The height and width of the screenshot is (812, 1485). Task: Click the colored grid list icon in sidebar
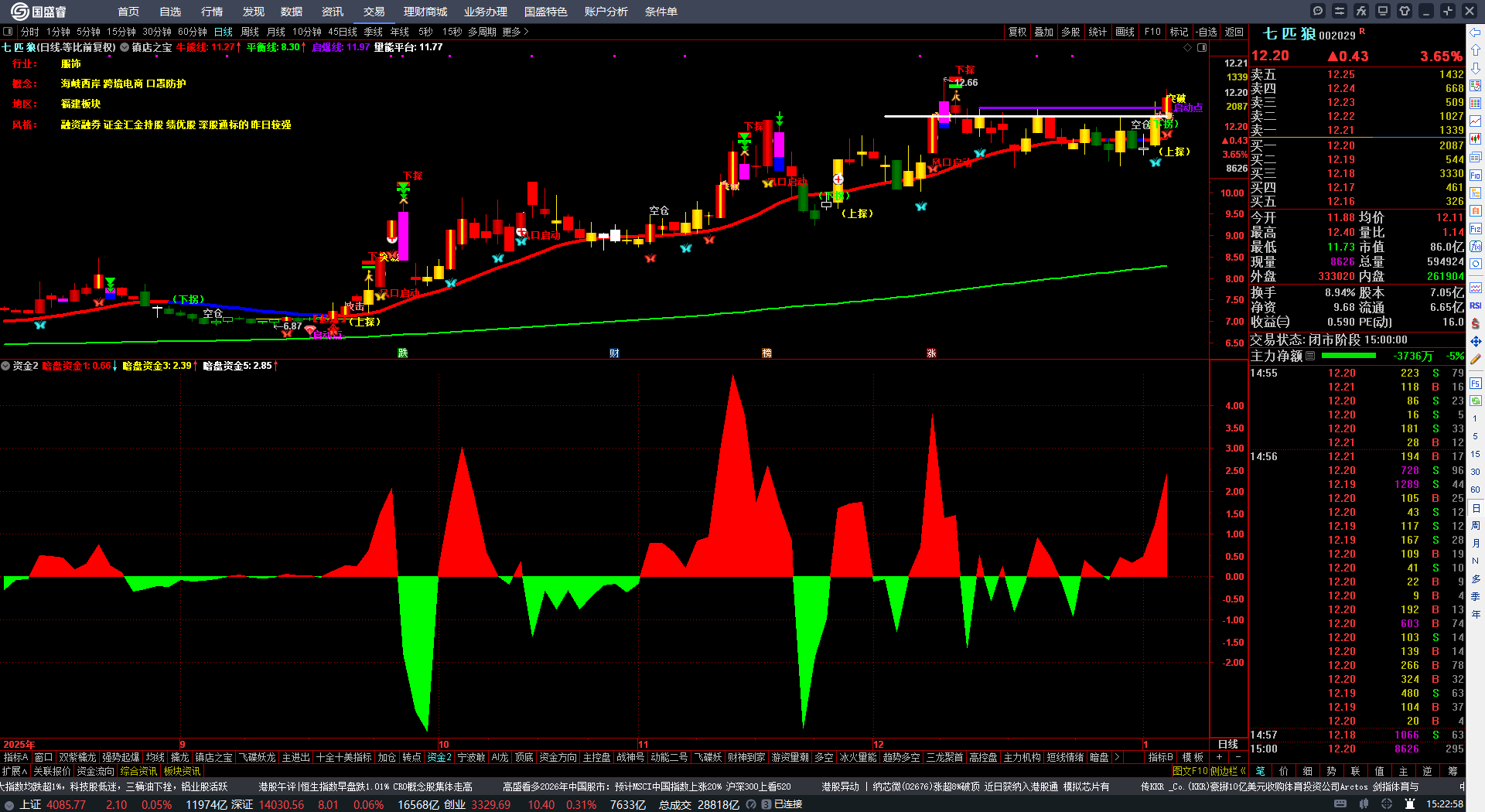(x=1476, y=104)
